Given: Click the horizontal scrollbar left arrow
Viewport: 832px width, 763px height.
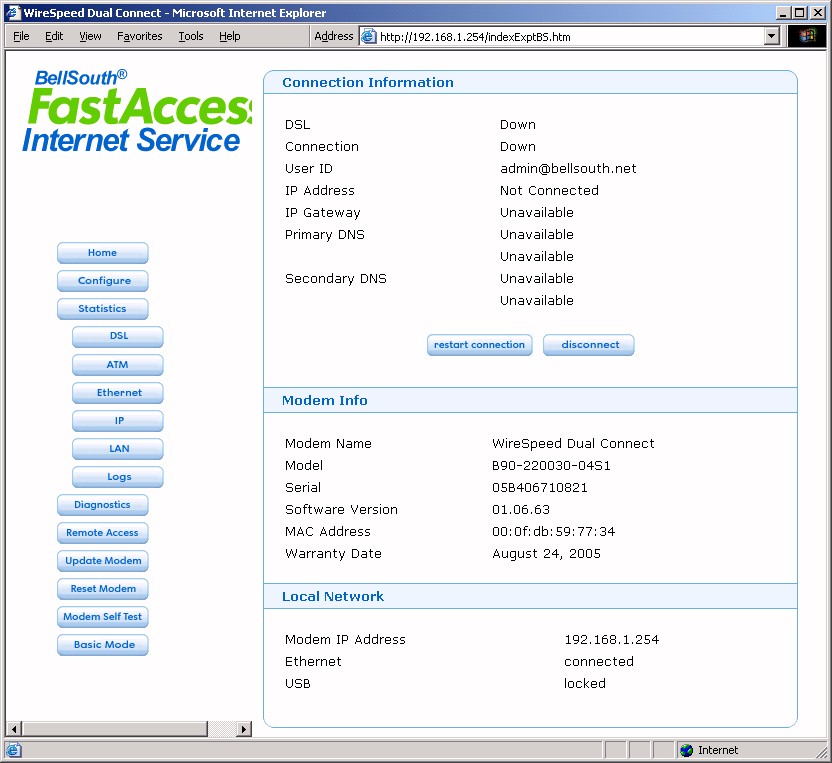Looking at the screenshot, I should 14,729.
